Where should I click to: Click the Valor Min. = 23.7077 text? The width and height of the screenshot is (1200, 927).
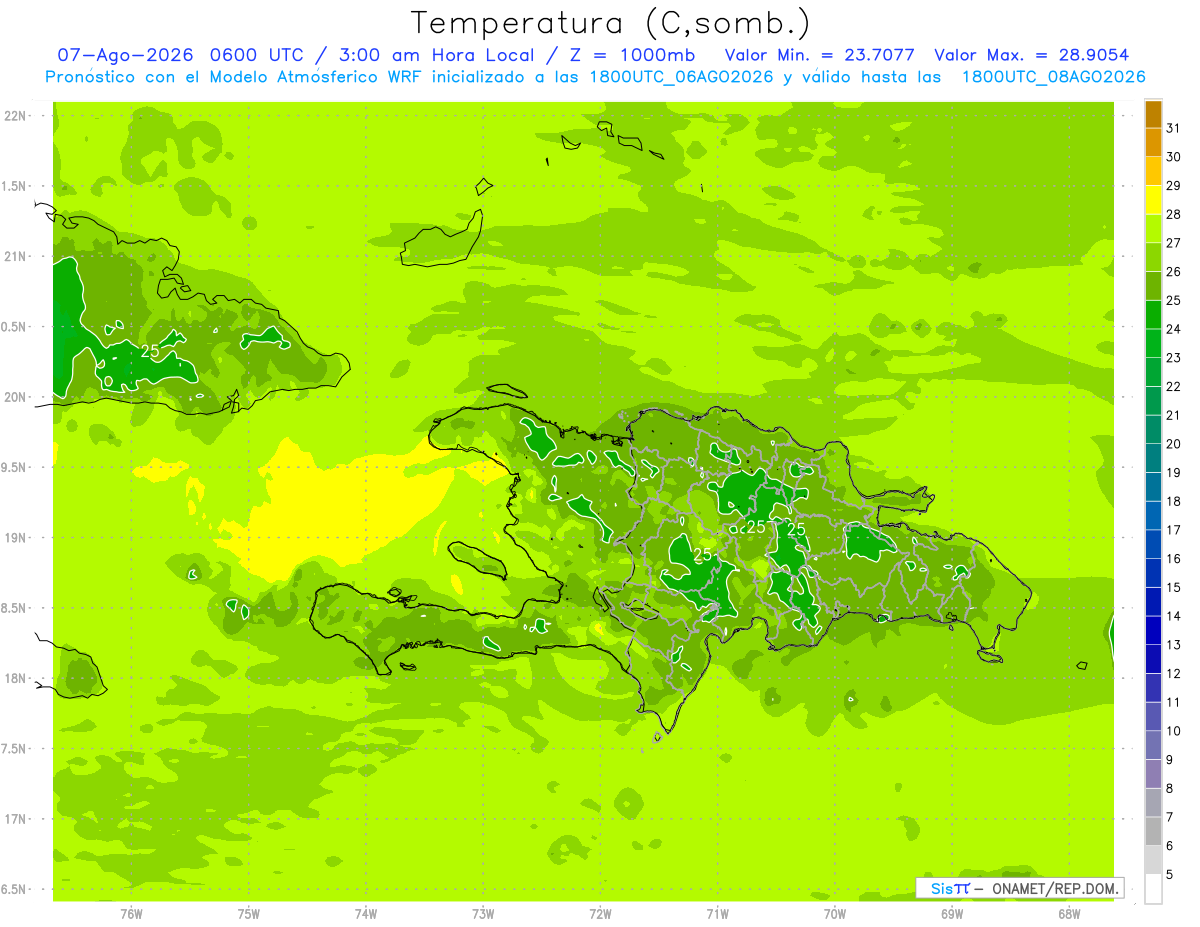click(x=819, y=55)
